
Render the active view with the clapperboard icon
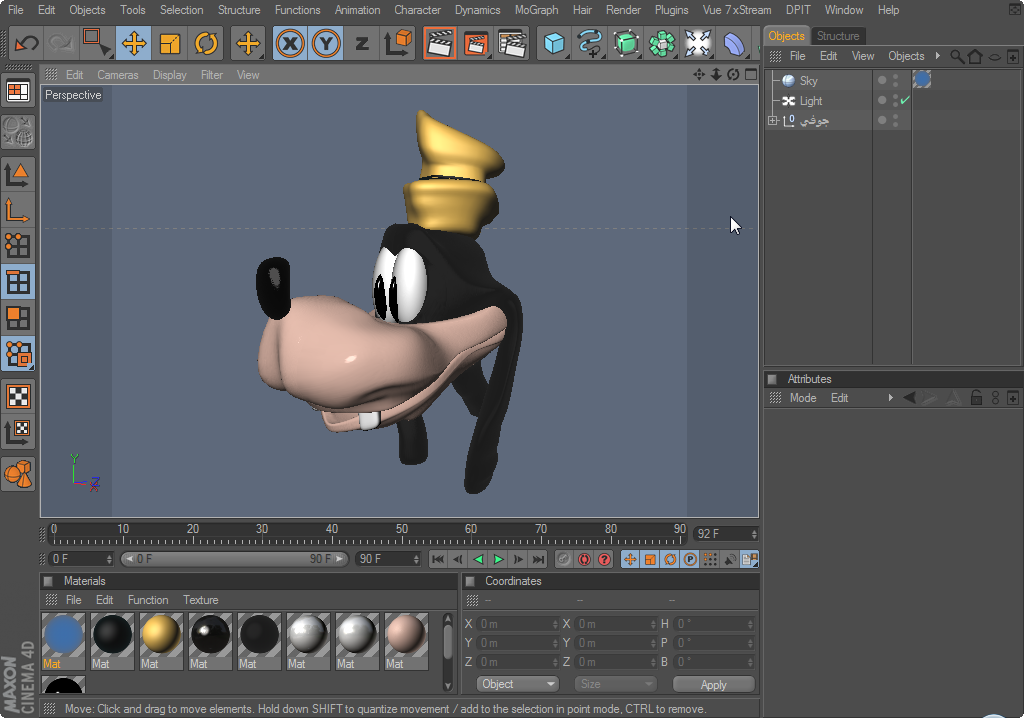click(x=440, y=44)
